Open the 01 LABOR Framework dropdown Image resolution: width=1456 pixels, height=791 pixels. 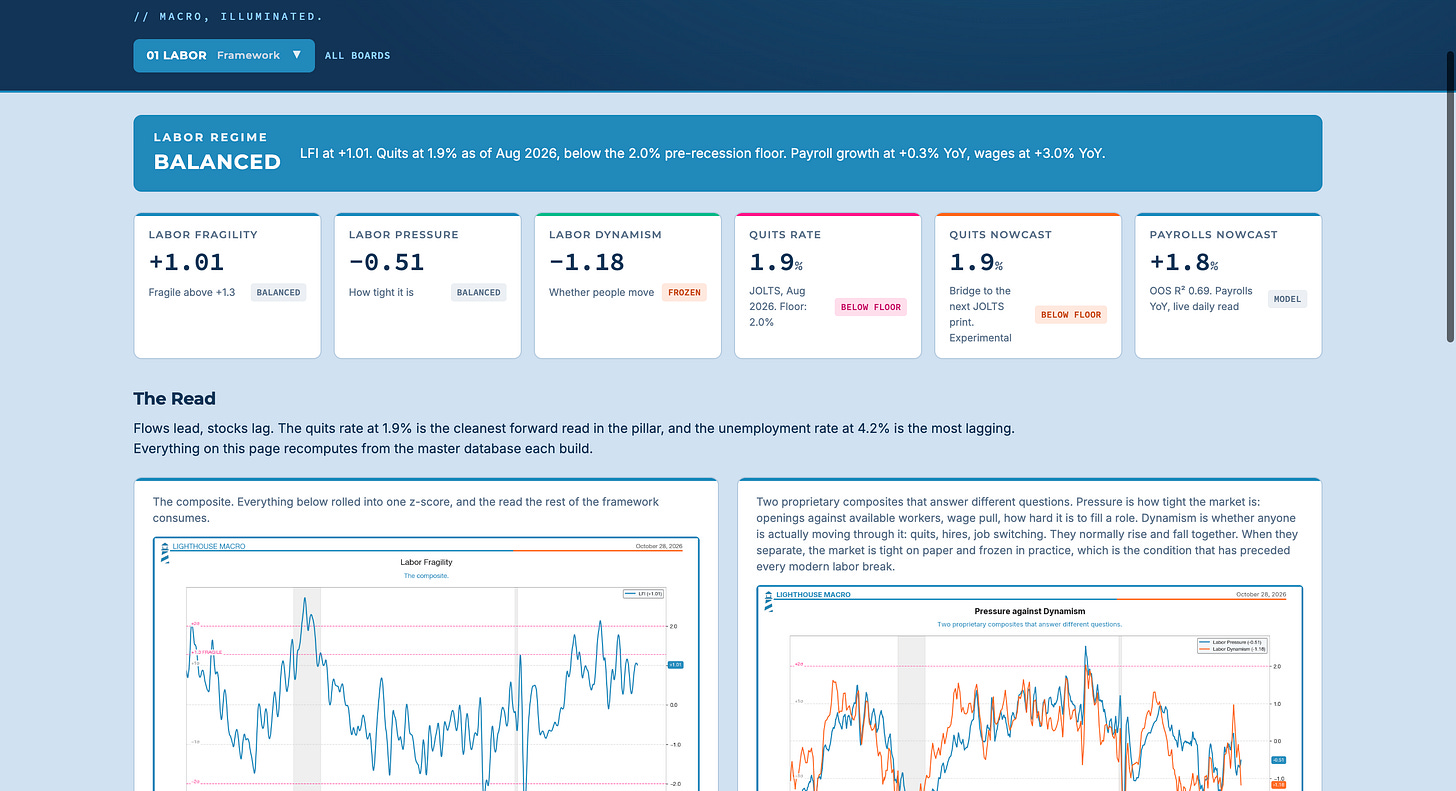click(x=224, y=55)
